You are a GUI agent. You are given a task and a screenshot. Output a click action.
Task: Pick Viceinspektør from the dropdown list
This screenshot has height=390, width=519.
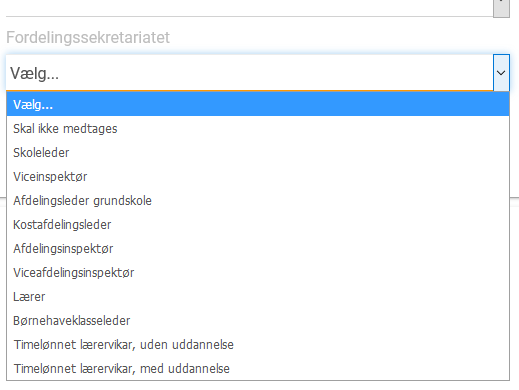click(258, 177)
